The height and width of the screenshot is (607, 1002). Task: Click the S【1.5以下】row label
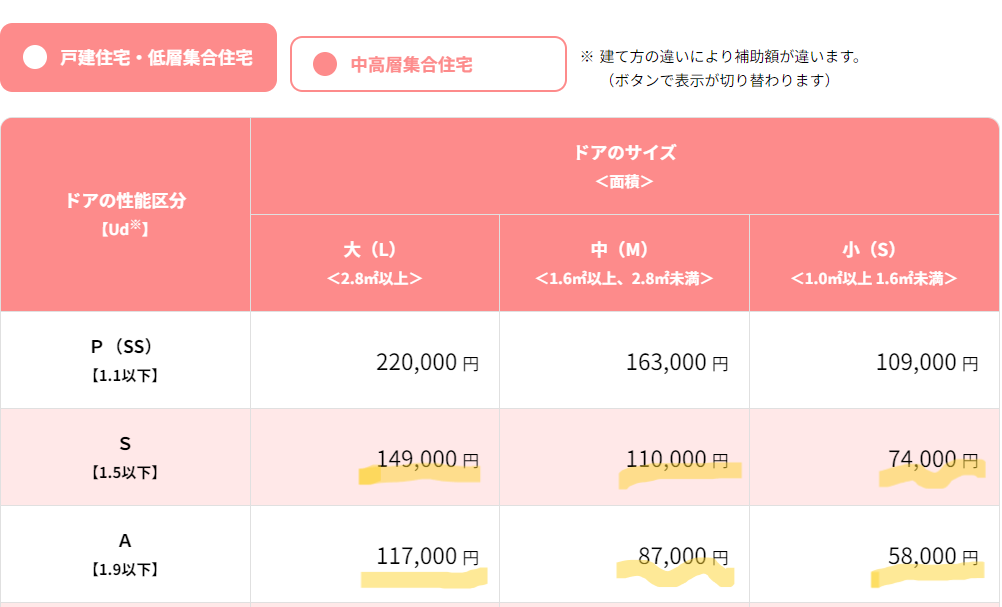pyautogui.click(x=125, y=457)
